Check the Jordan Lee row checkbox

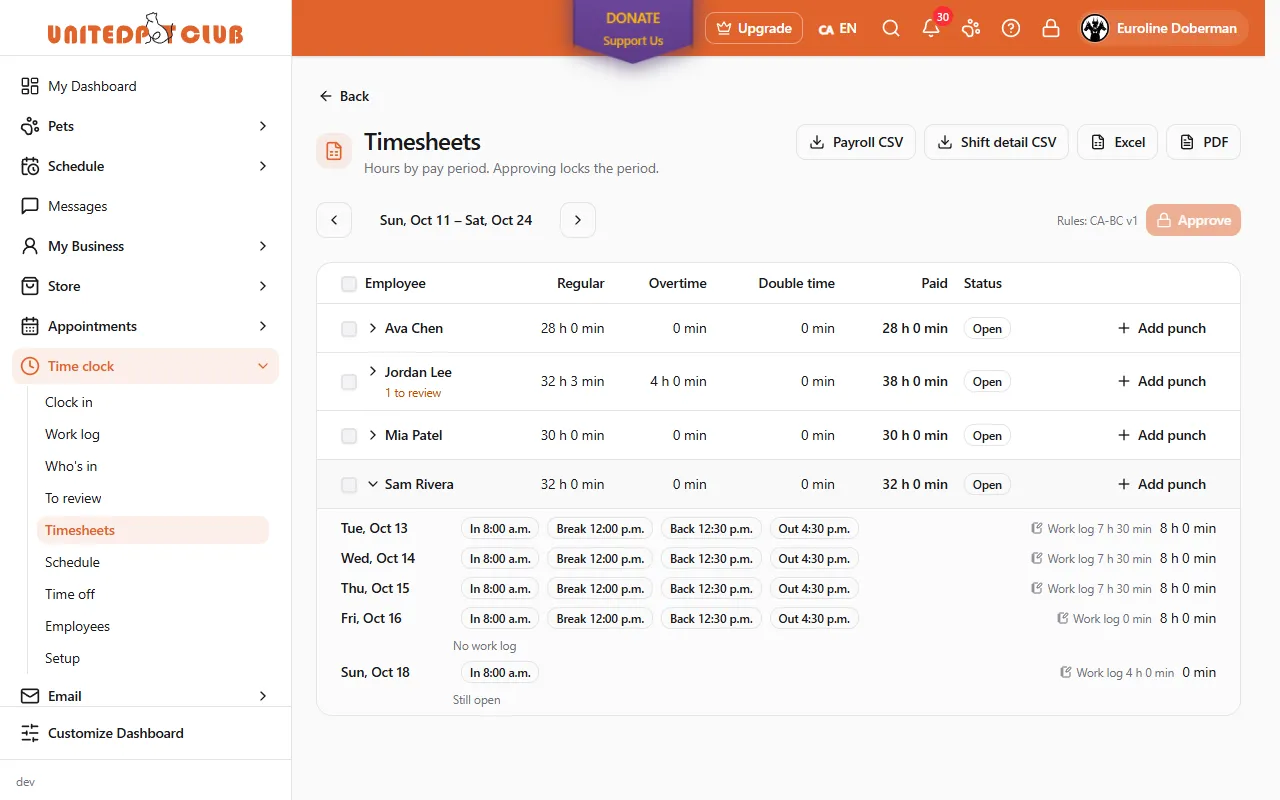point(349,382)
